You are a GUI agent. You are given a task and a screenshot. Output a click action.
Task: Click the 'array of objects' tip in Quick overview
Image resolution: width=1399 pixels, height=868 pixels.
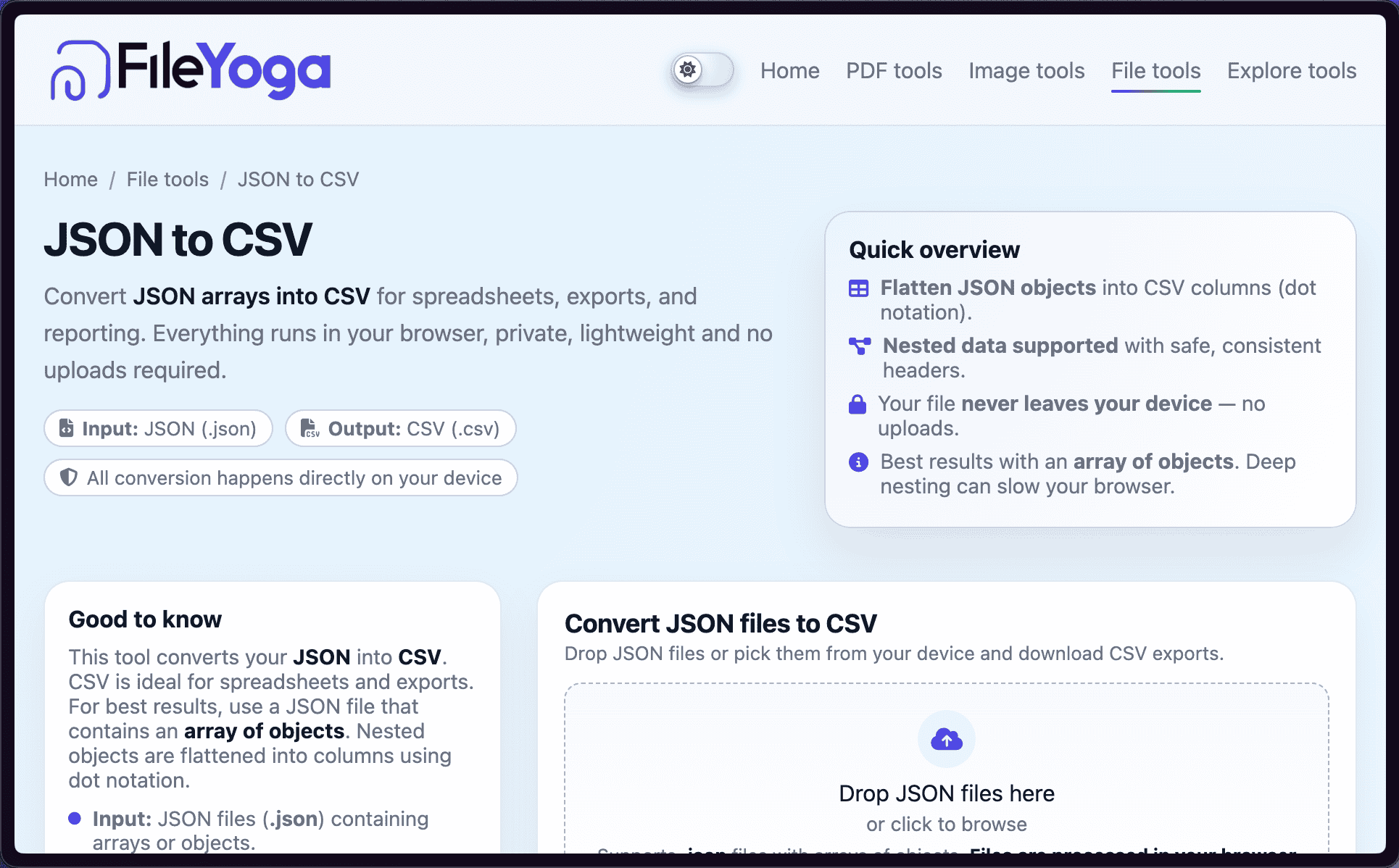pos(1087,474)
